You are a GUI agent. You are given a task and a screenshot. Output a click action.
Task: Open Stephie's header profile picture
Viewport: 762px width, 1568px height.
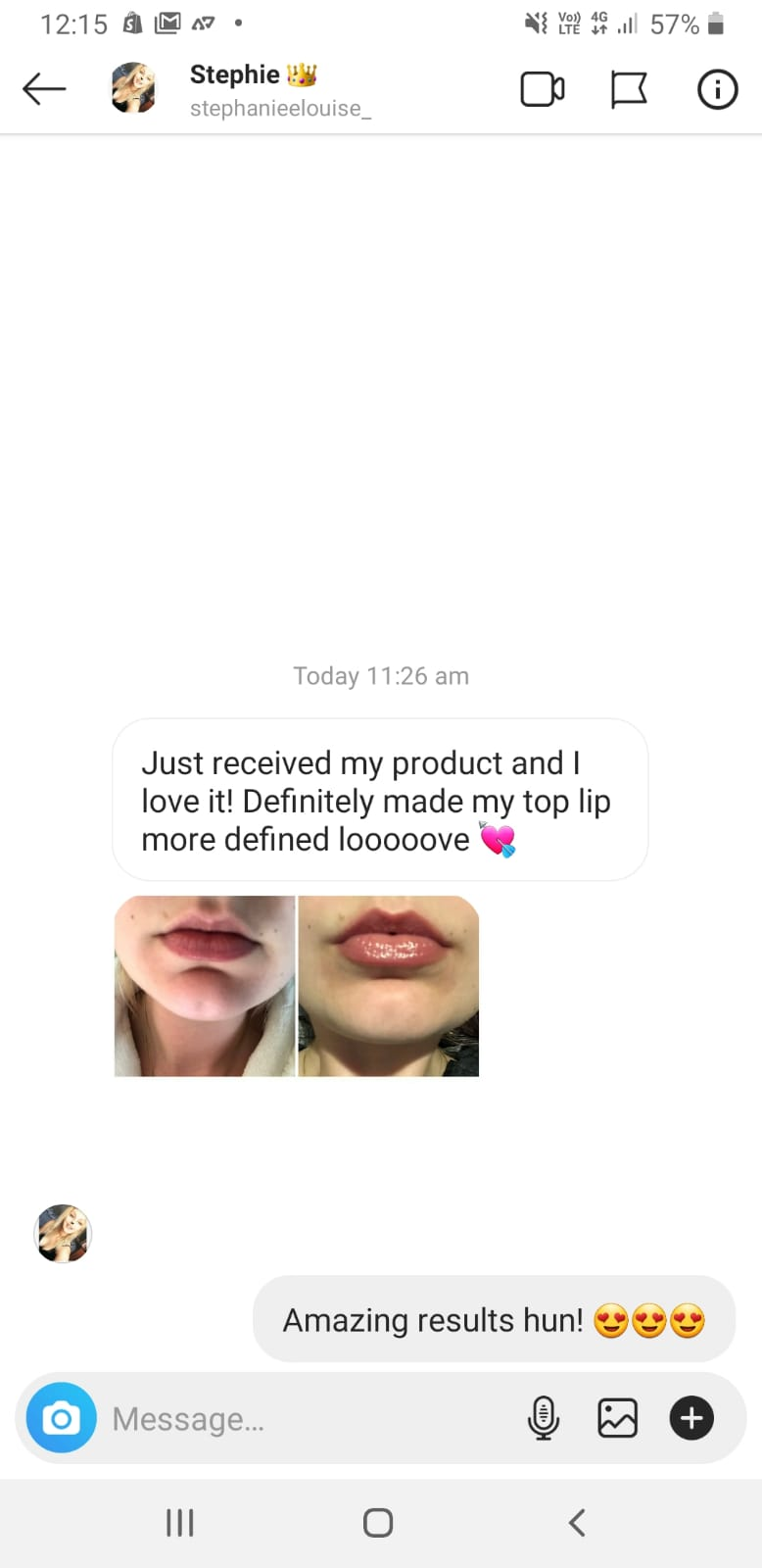point(133,88)
